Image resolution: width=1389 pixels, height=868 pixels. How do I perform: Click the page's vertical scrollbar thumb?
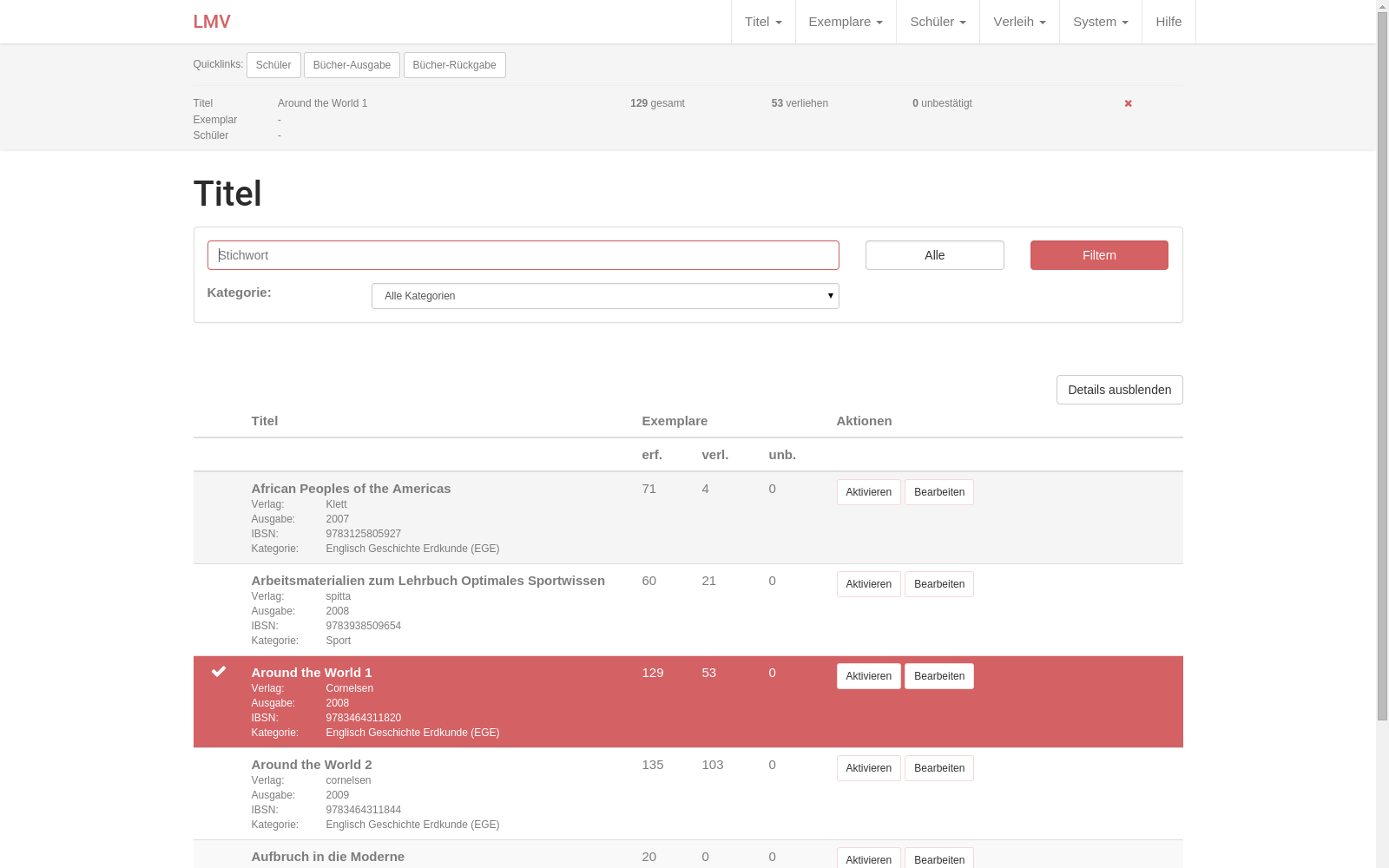[1382, 366]
